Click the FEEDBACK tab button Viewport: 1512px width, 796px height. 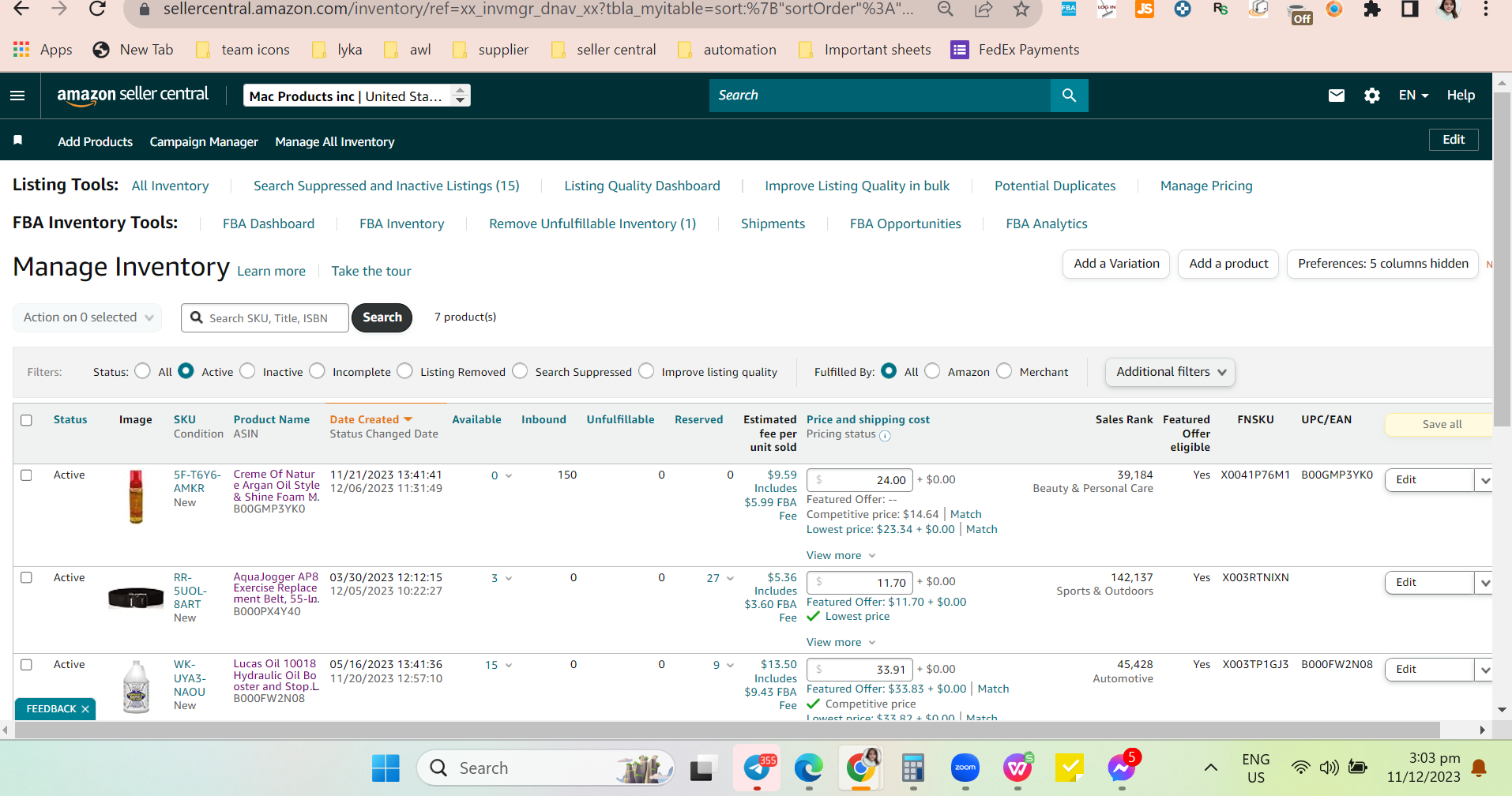55,709
